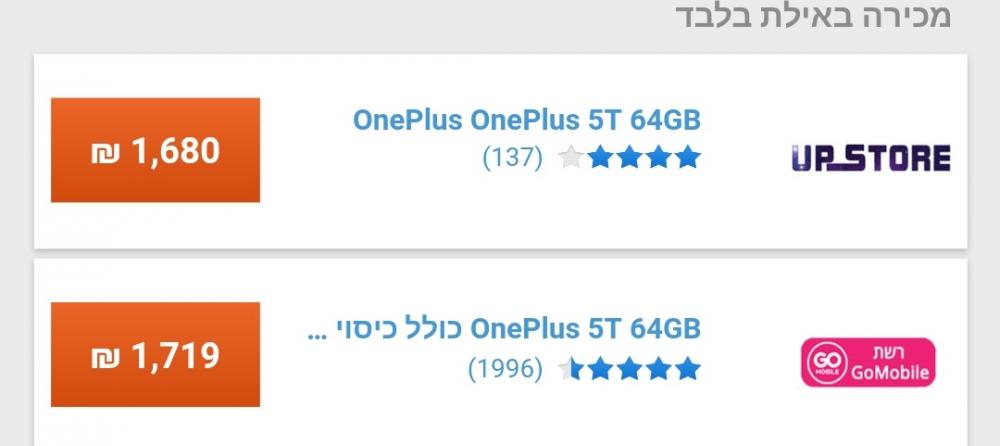Viewport: 1000px width, 446px height.
Task: Open the OnePlus OnePlus 5T 64GB listing
Action: 527,120
